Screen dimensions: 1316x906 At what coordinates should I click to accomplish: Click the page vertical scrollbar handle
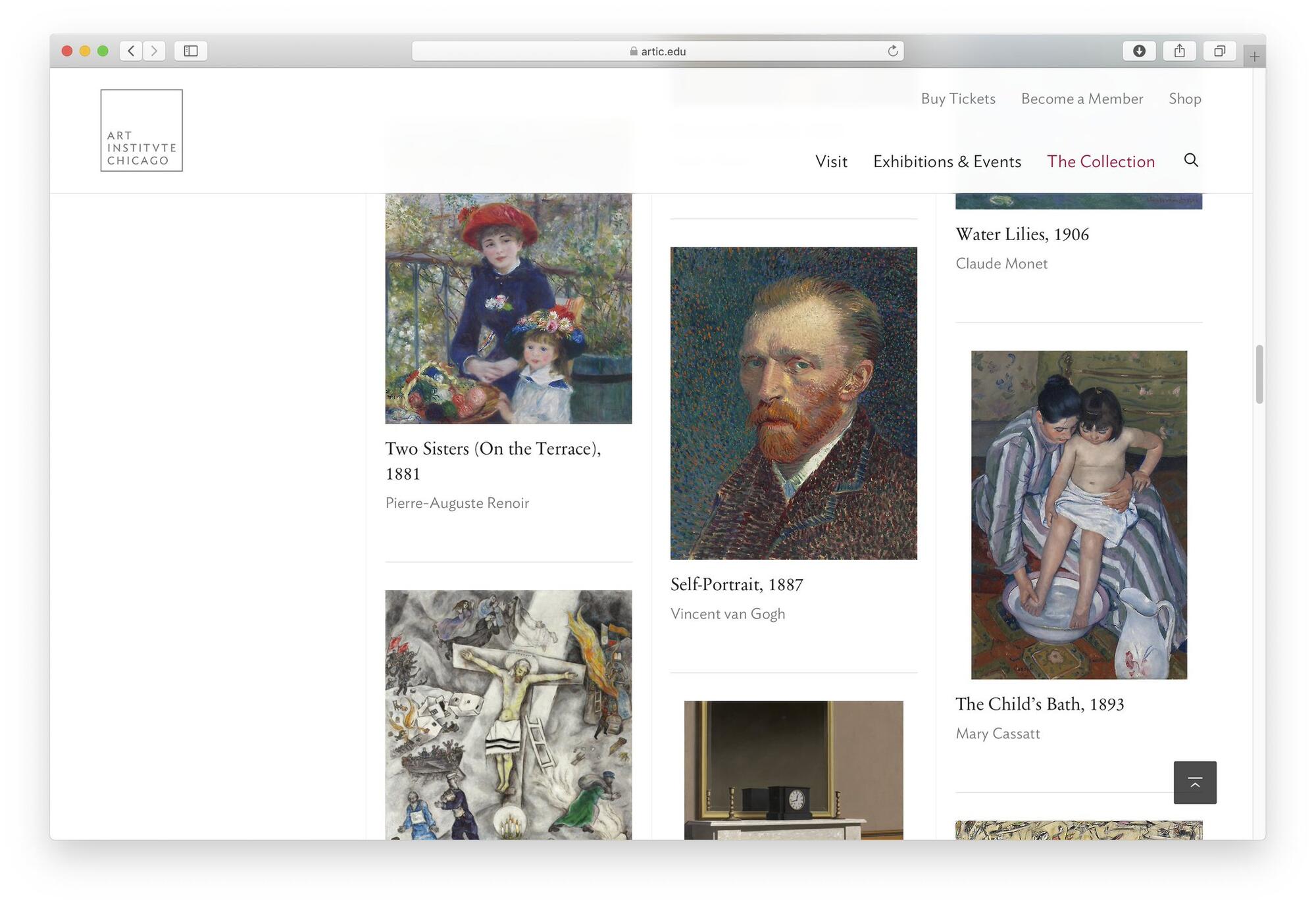pyautogui.click(x=1259, y=374)
